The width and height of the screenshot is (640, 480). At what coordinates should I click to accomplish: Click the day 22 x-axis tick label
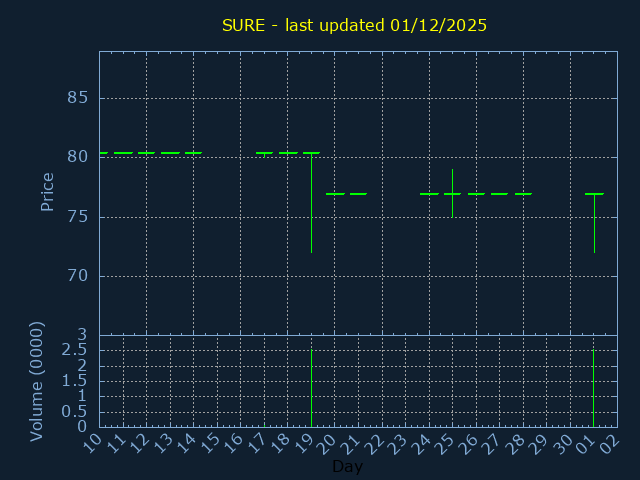[375, 441]
